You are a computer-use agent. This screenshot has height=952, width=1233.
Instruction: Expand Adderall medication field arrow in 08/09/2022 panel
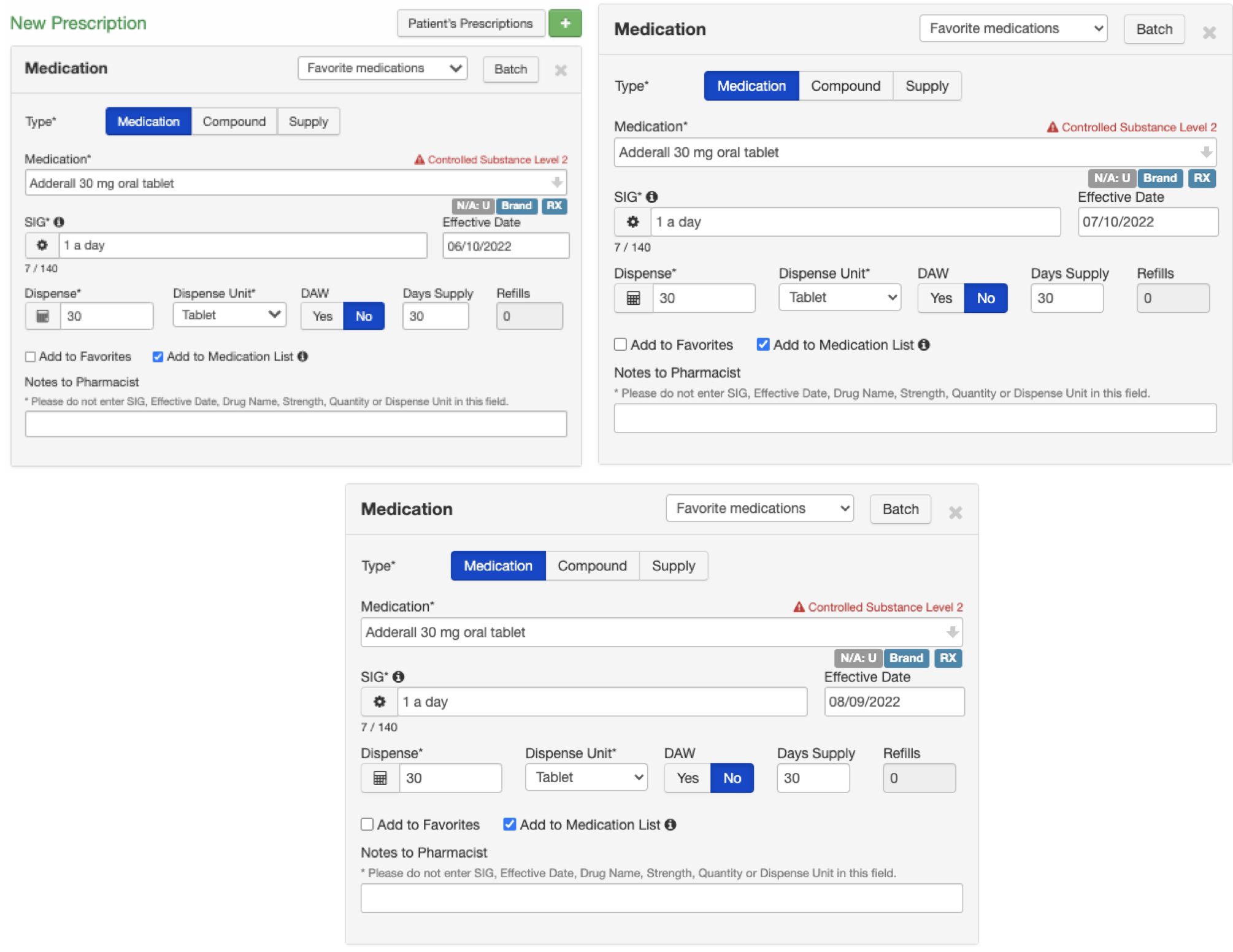(x=952, y=632)
